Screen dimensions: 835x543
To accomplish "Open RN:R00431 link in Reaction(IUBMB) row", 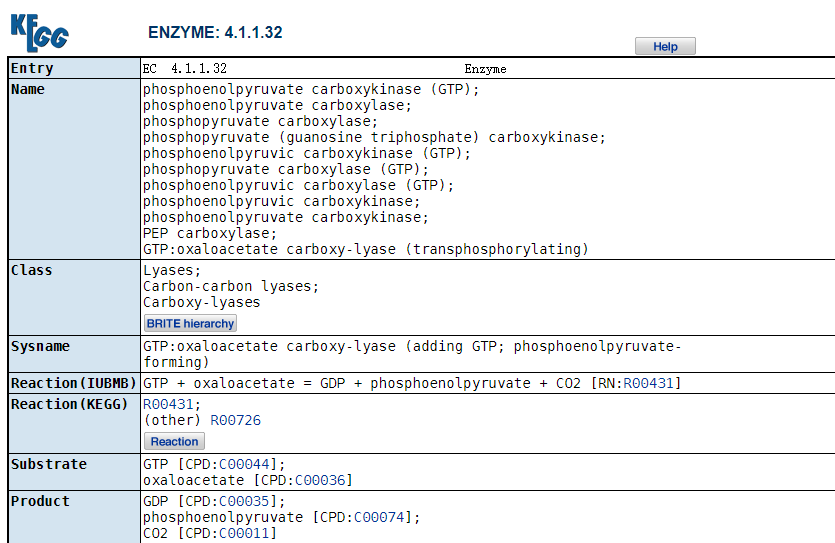I will 648,383.
